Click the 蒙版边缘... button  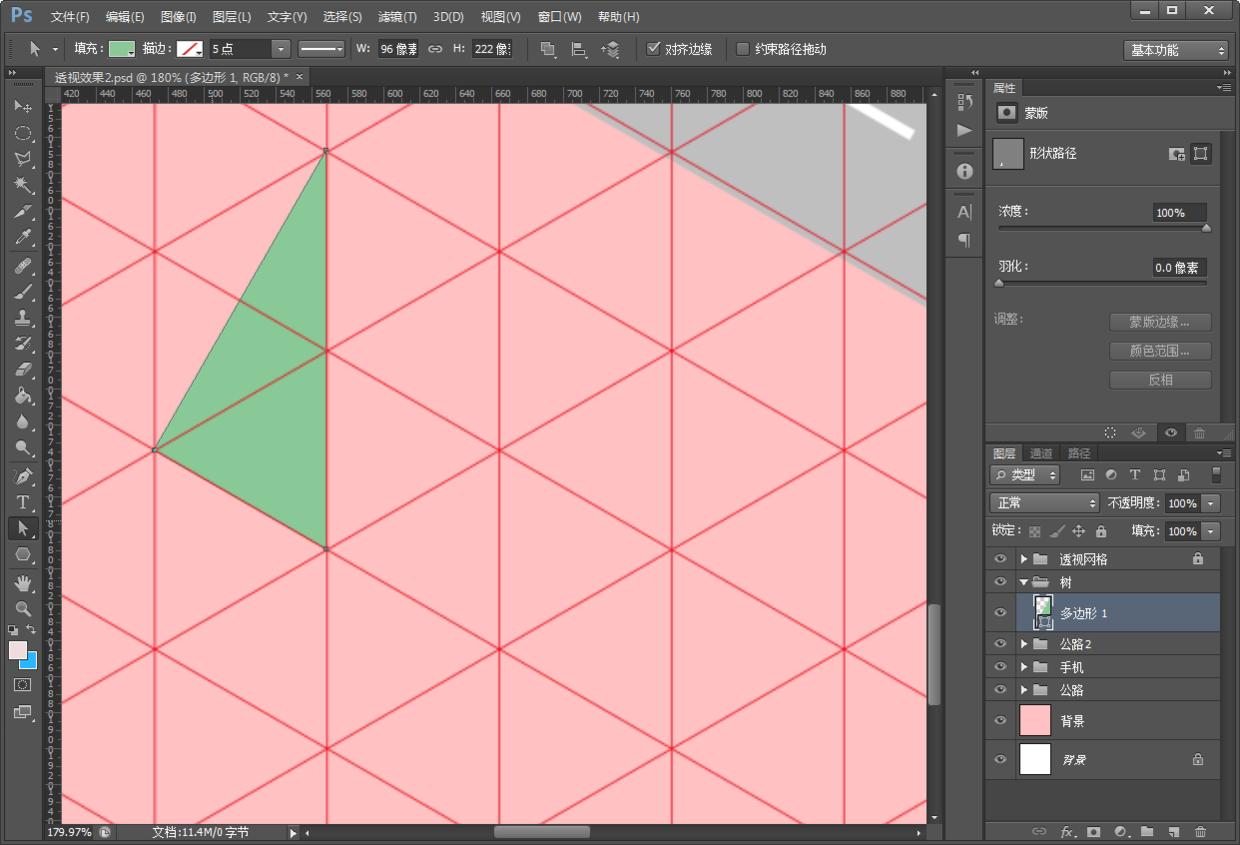(1160, 322)
